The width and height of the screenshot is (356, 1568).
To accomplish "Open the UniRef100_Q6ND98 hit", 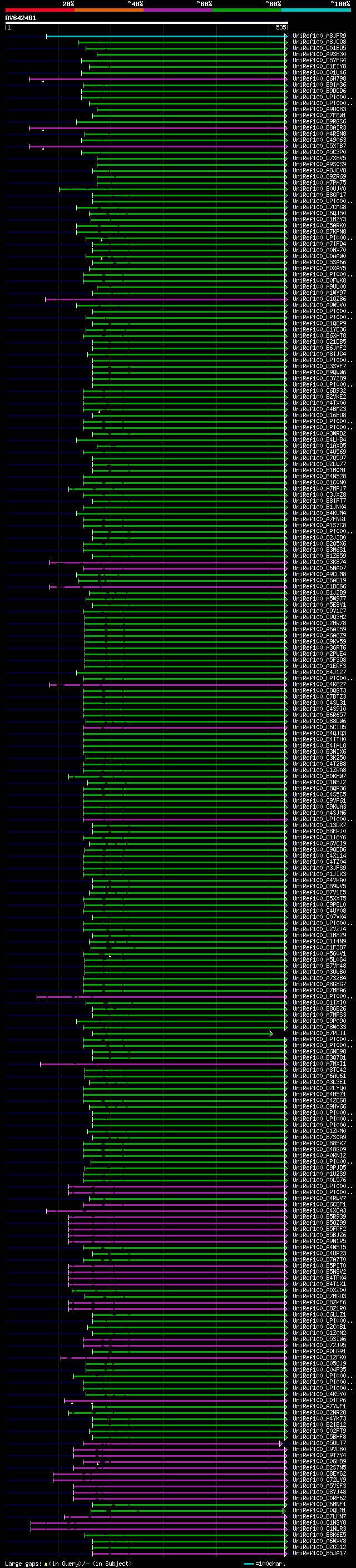I will tap(319, 1051).
